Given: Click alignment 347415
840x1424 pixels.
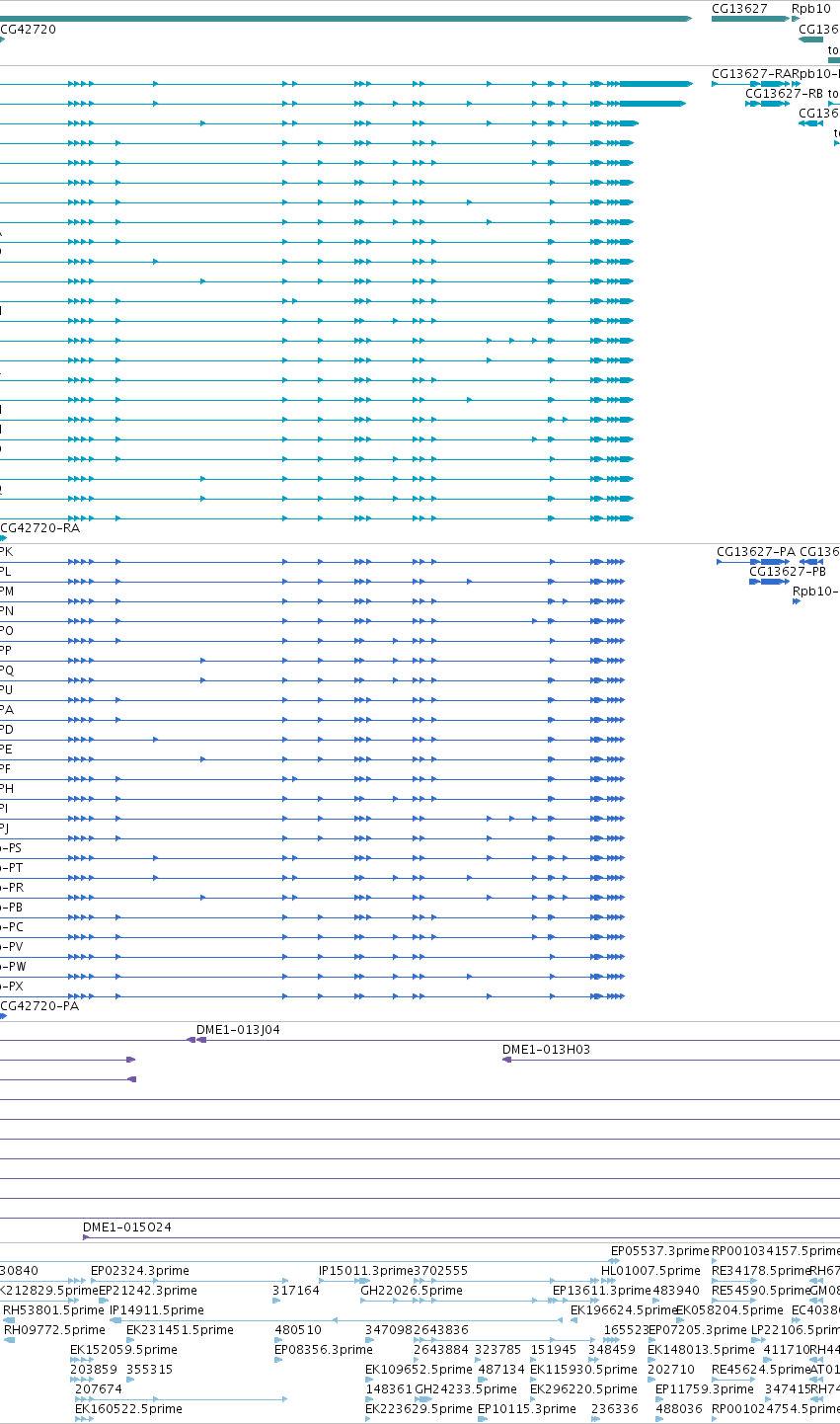Looking at the screenshot, I should point(788,1389).
